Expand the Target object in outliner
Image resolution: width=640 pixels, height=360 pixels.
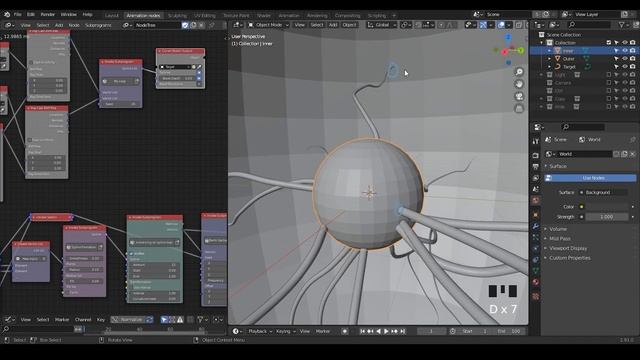click(x=549, y=67)
